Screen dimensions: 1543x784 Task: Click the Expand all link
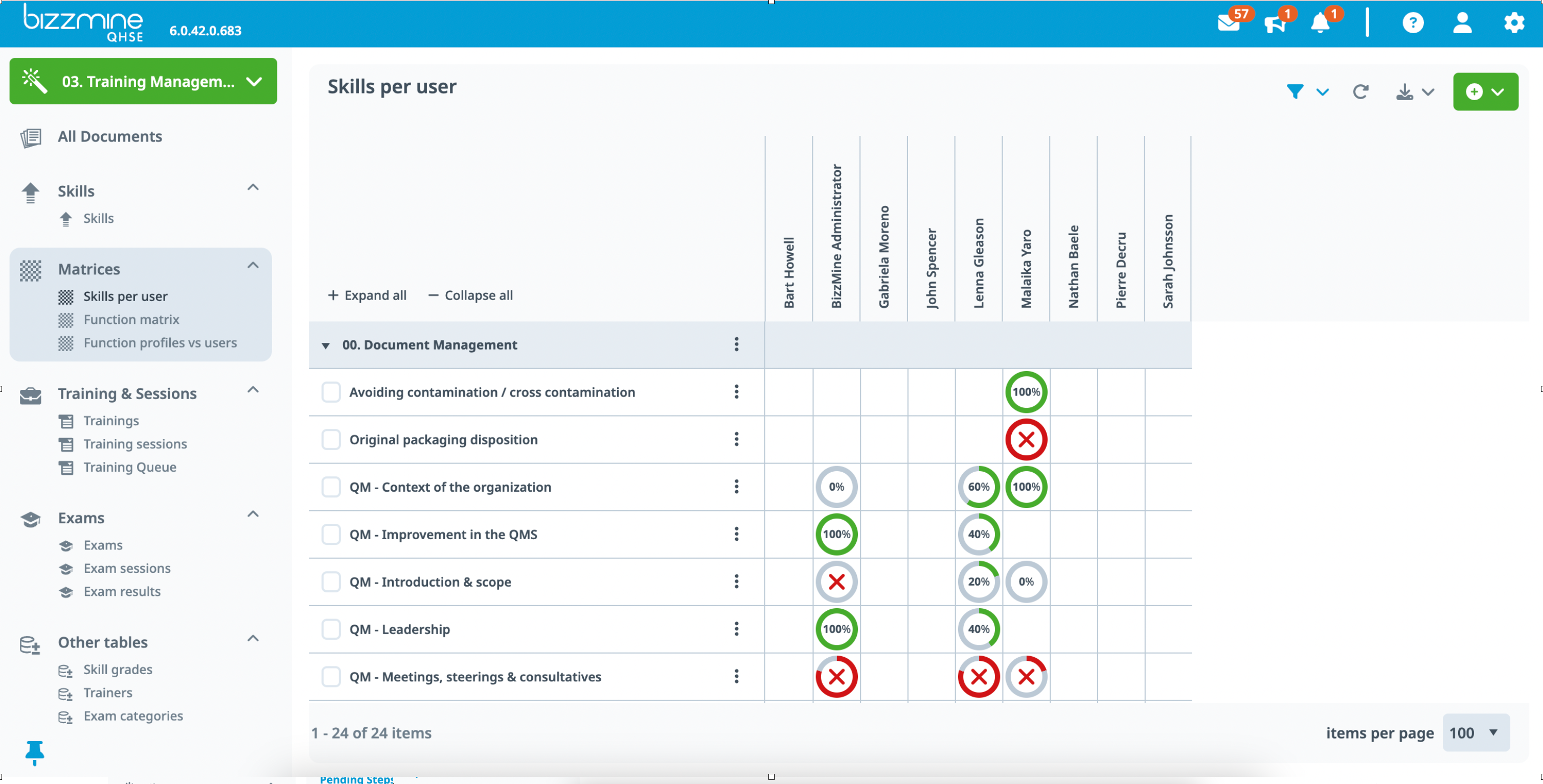point(368,295)
